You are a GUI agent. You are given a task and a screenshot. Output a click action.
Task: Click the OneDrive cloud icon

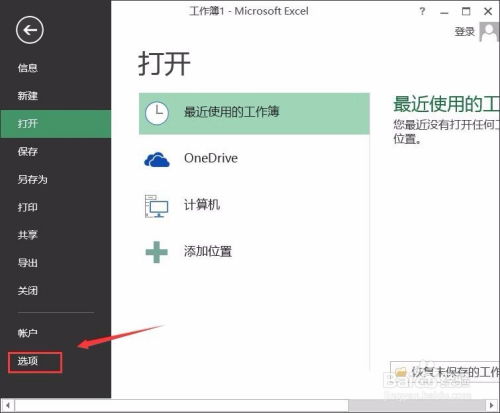(x=157, y=160)
